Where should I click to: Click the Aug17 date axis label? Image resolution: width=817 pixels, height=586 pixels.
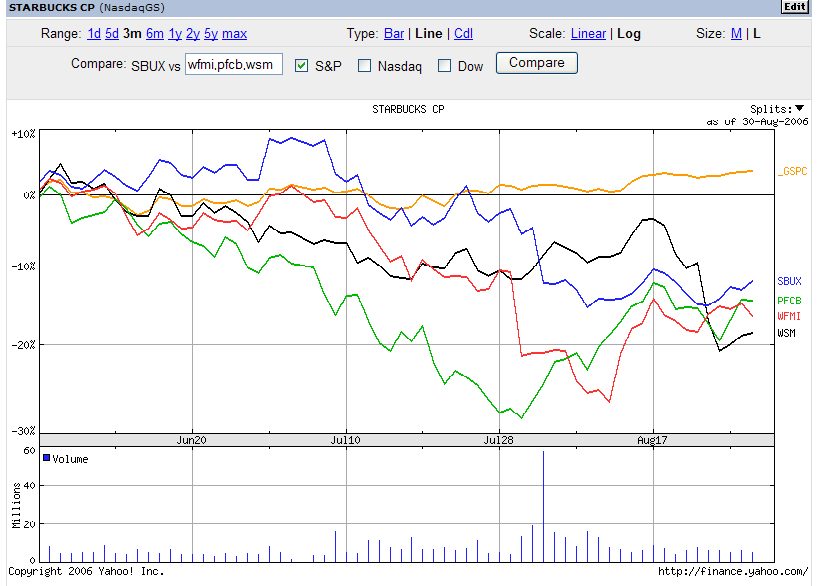coord(652,440)
